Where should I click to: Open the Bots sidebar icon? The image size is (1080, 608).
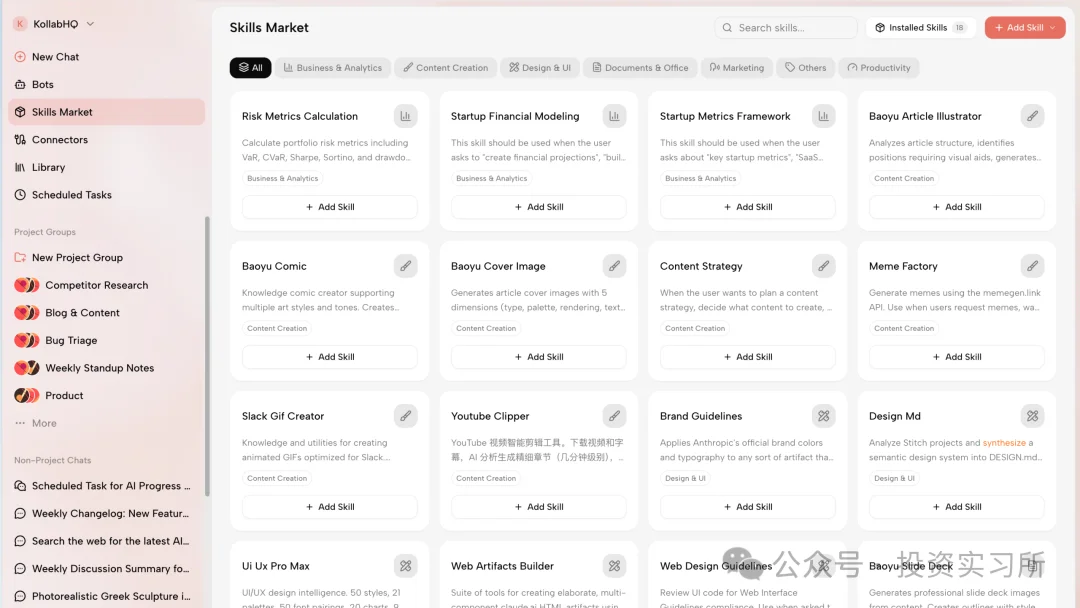20,85
